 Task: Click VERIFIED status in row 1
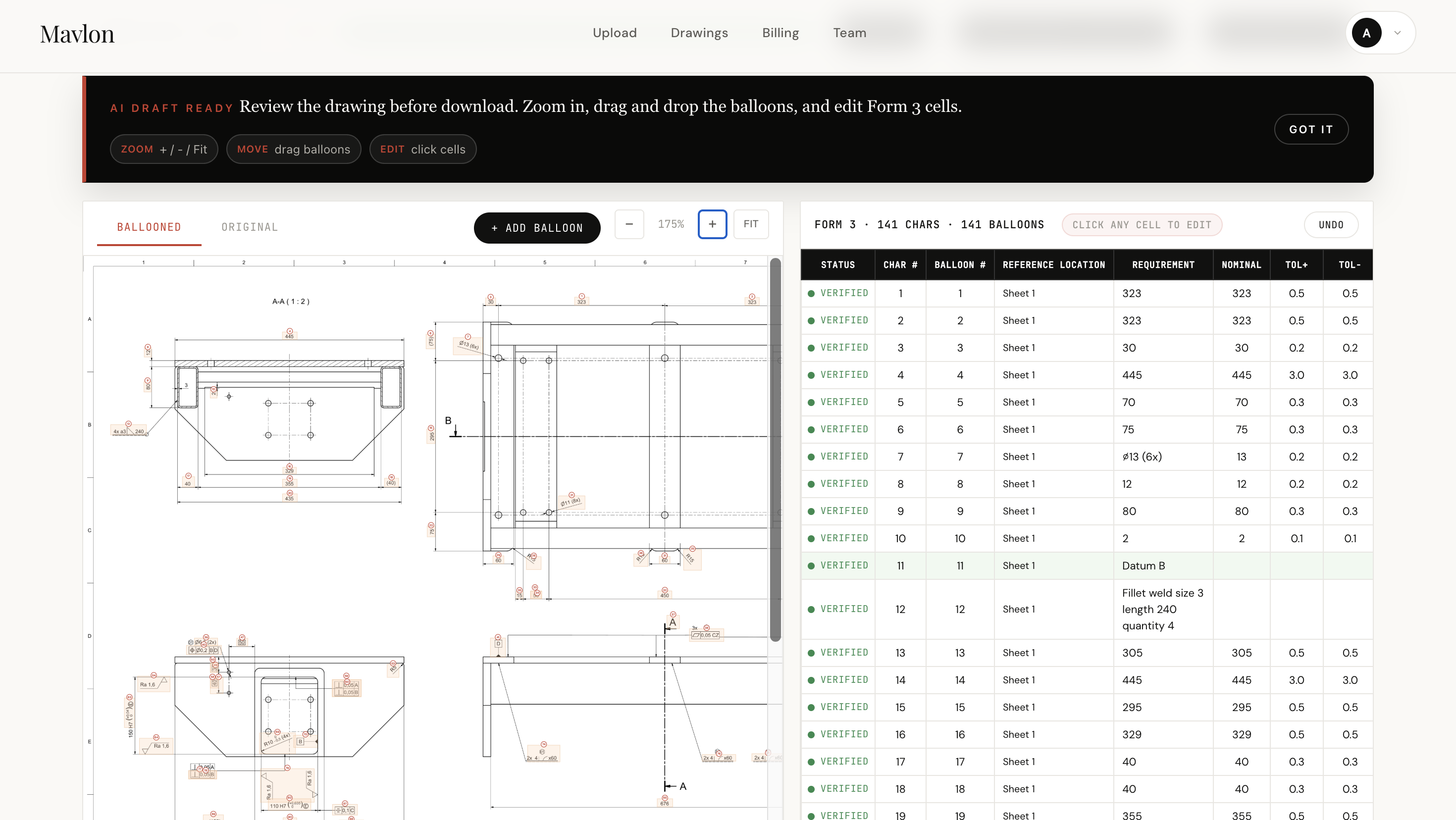837,293
